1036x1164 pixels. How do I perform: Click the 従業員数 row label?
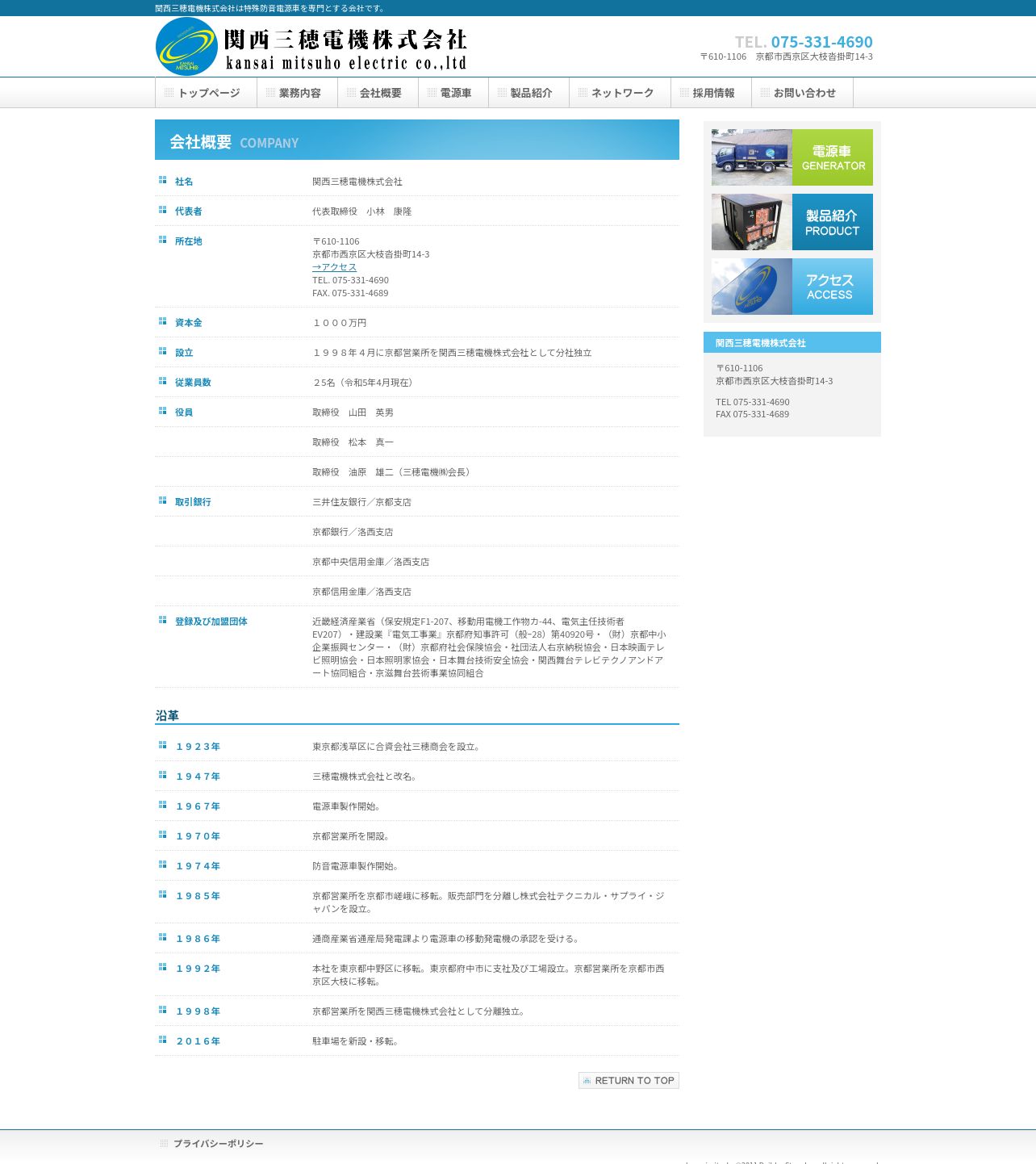pyautogui.click(x=193, y=383)
